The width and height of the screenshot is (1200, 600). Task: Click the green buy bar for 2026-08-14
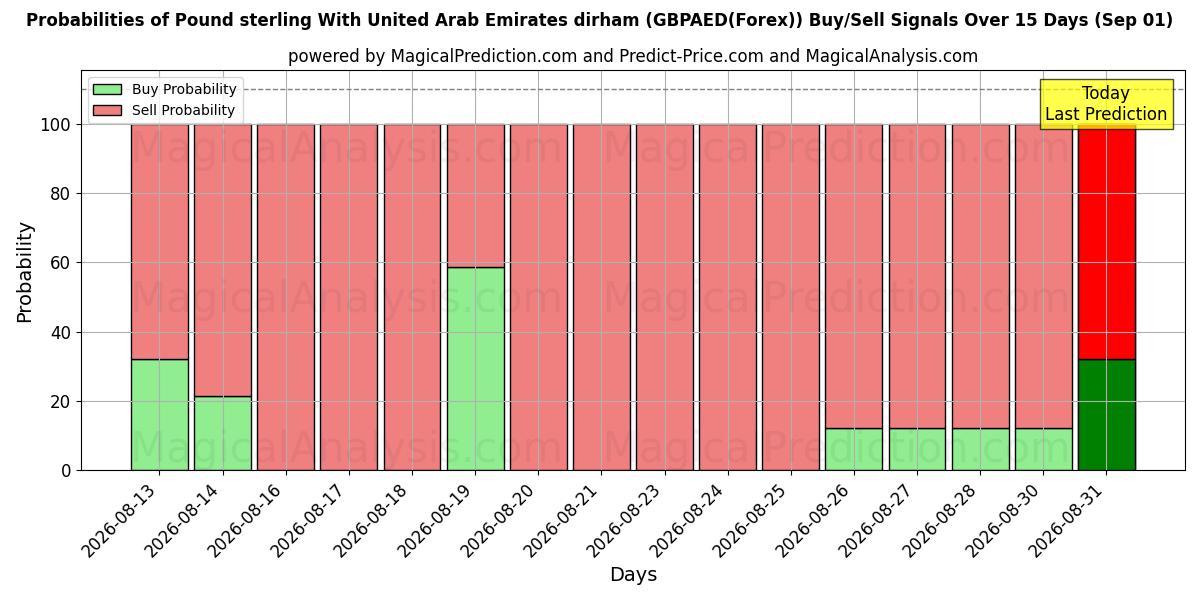tap(223, 433)
